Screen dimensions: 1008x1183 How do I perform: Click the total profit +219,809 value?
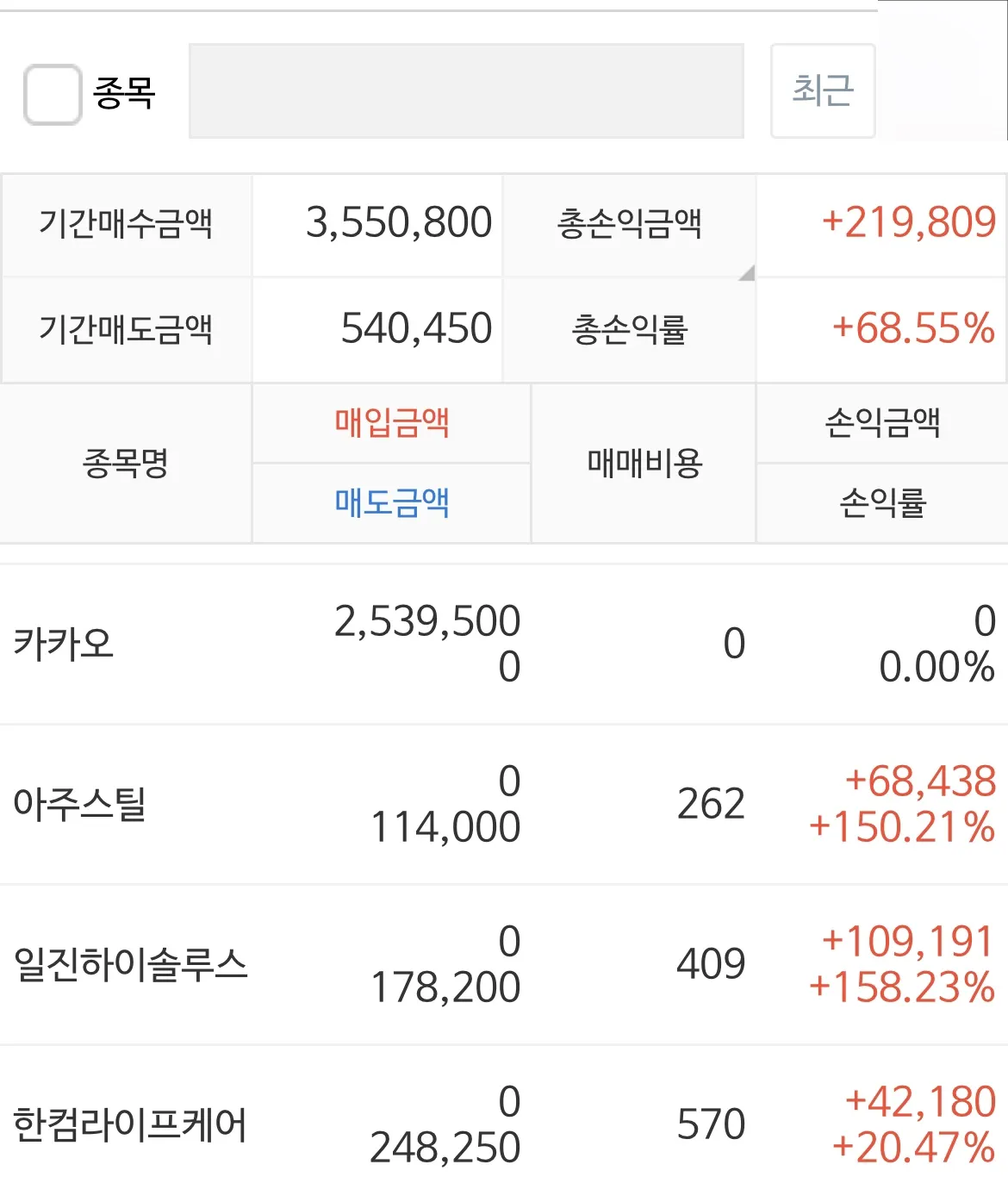coord(909,223)
